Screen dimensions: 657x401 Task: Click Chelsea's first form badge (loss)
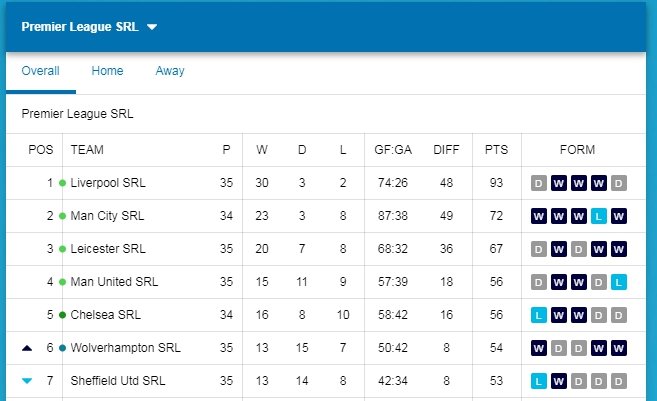(539, 315)
